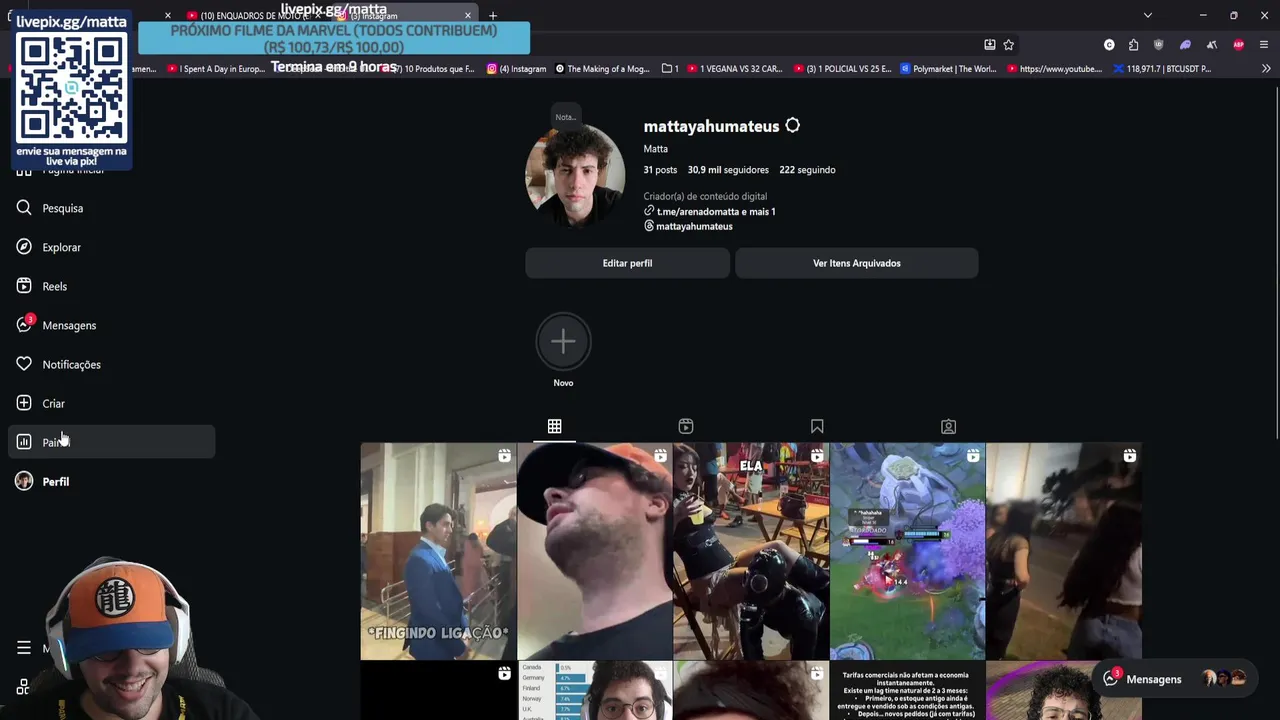Viewport: 1280px width, 720px height.
Task: Open '1 VEGANA VS 32 CAR' bookmark
Action: pyautogui.click(x=734, y=69)
